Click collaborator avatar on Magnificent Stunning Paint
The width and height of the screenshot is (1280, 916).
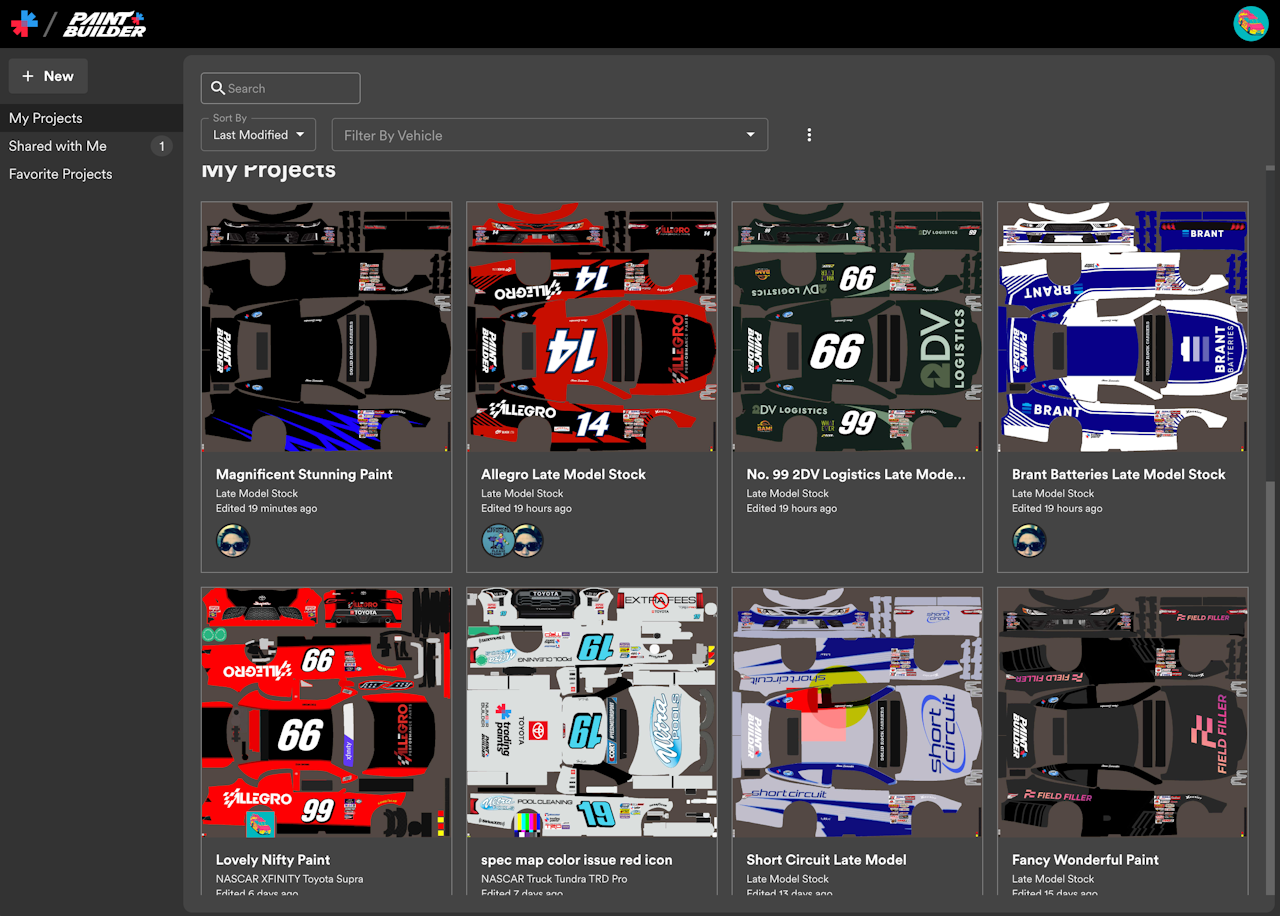pyautogui.click(x=233, y=541)
